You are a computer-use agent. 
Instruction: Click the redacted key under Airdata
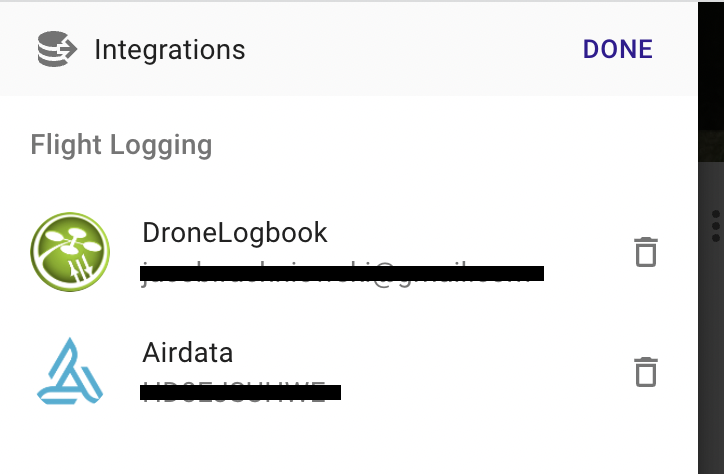(240, 392)
